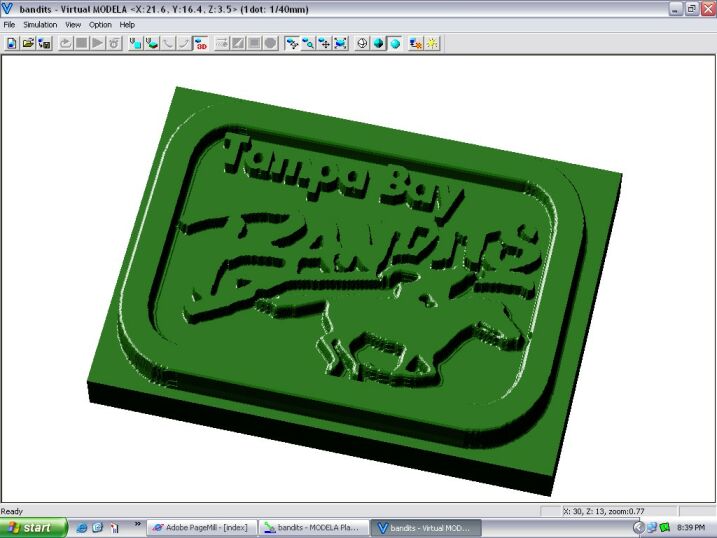This screenshot has height=538, width=717.
Task: Click the fit-to-screen view icon
Action: 340,44
